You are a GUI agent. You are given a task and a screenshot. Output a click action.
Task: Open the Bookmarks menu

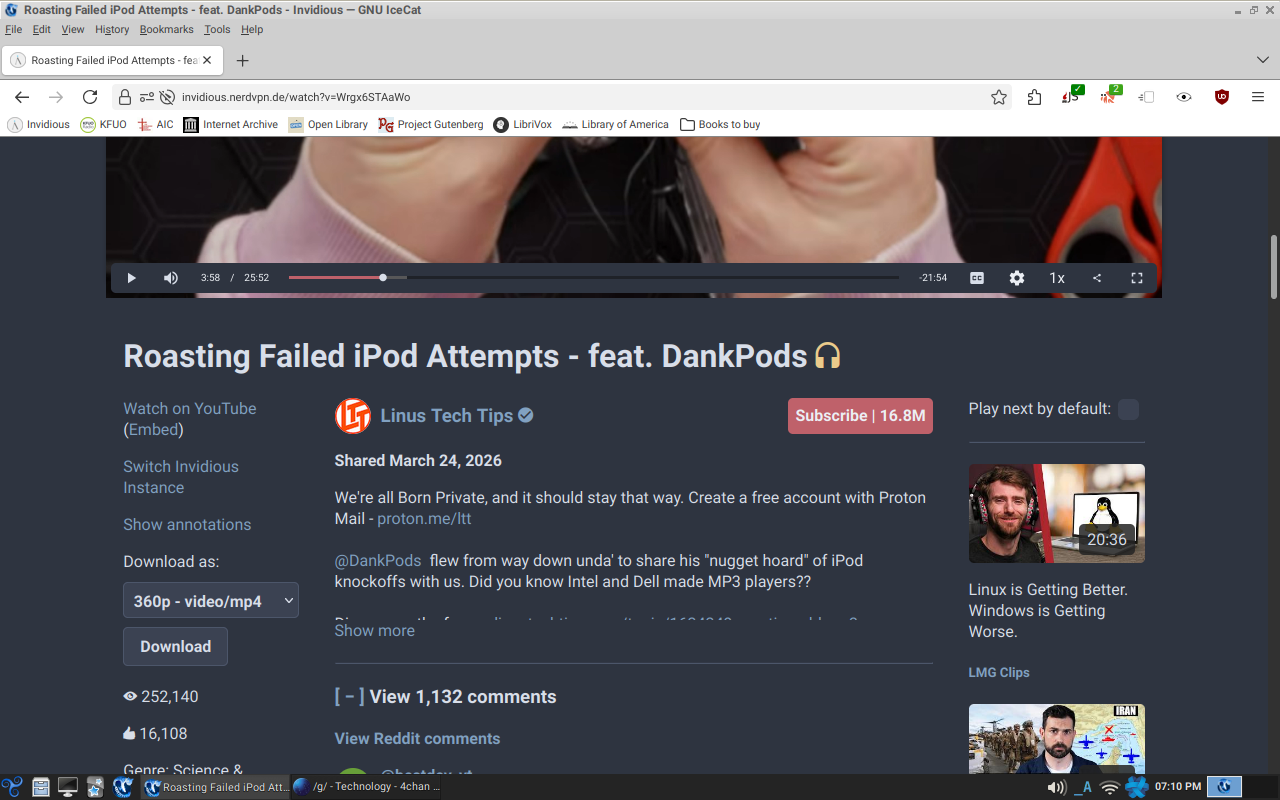tap(166, 29)
